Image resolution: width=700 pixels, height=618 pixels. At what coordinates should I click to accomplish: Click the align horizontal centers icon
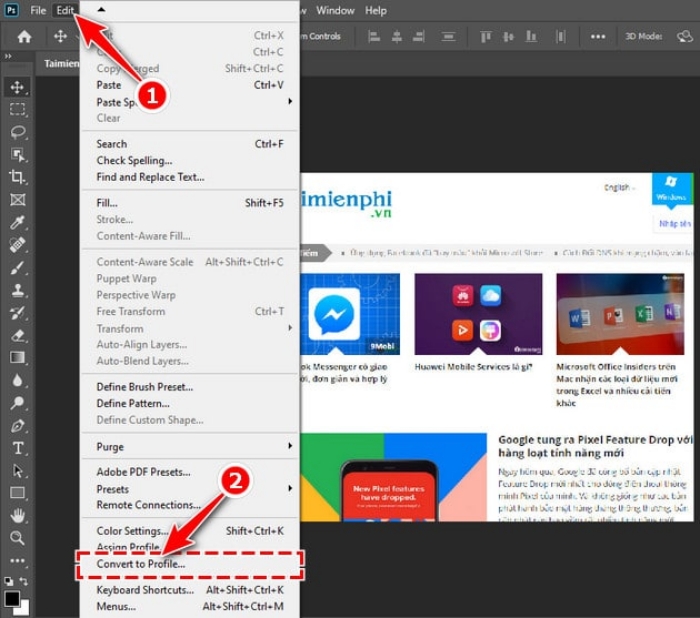396,36
